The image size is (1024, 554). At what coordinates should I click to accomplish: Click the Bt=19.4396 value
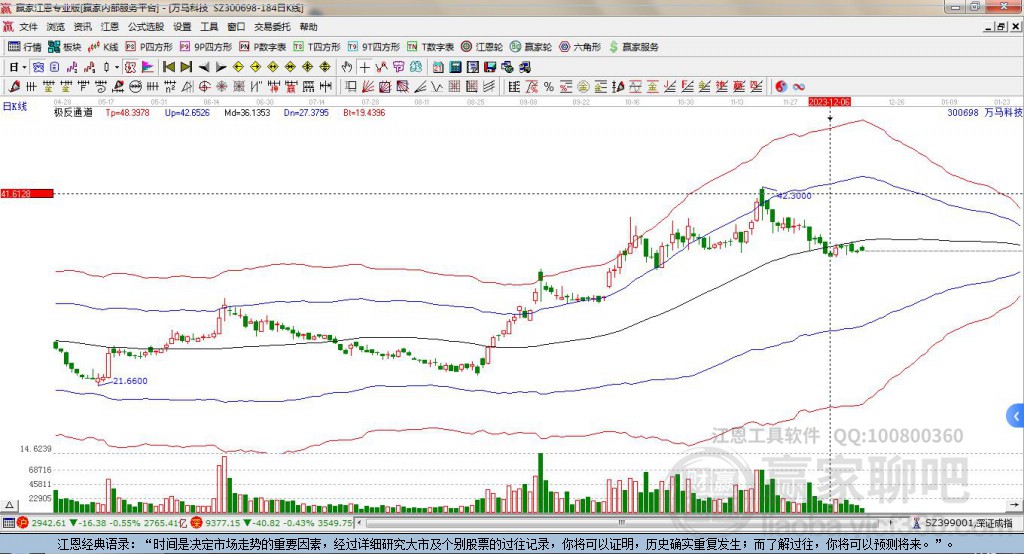coord(364,112)
